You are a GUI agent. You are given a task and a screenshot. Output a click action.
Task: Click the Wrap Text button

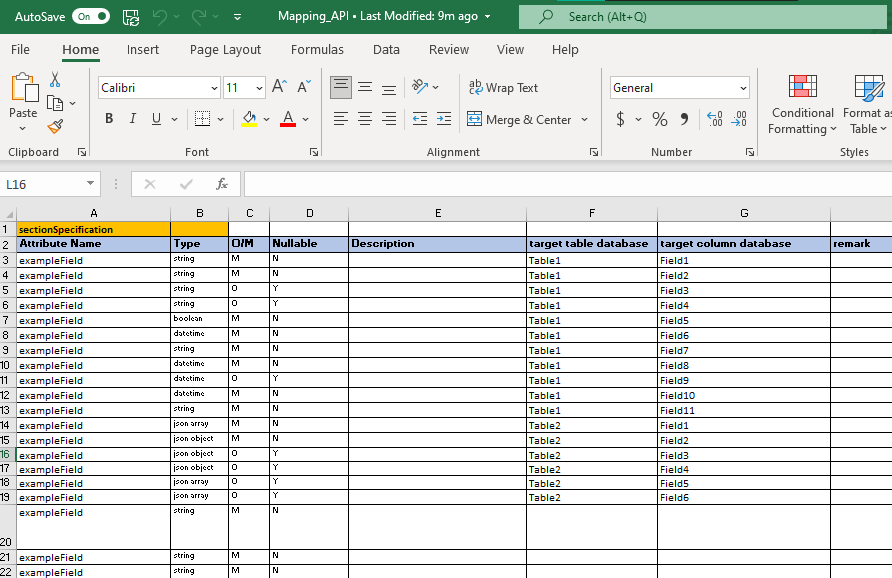[503, 88]
